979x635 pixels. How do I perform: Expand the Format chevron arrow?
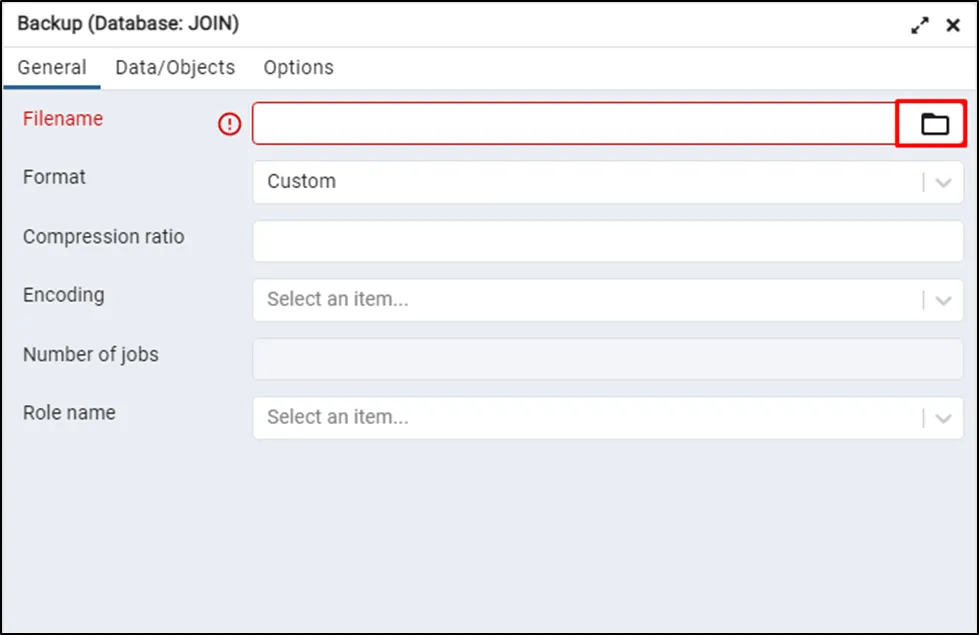tap(943, 183)
